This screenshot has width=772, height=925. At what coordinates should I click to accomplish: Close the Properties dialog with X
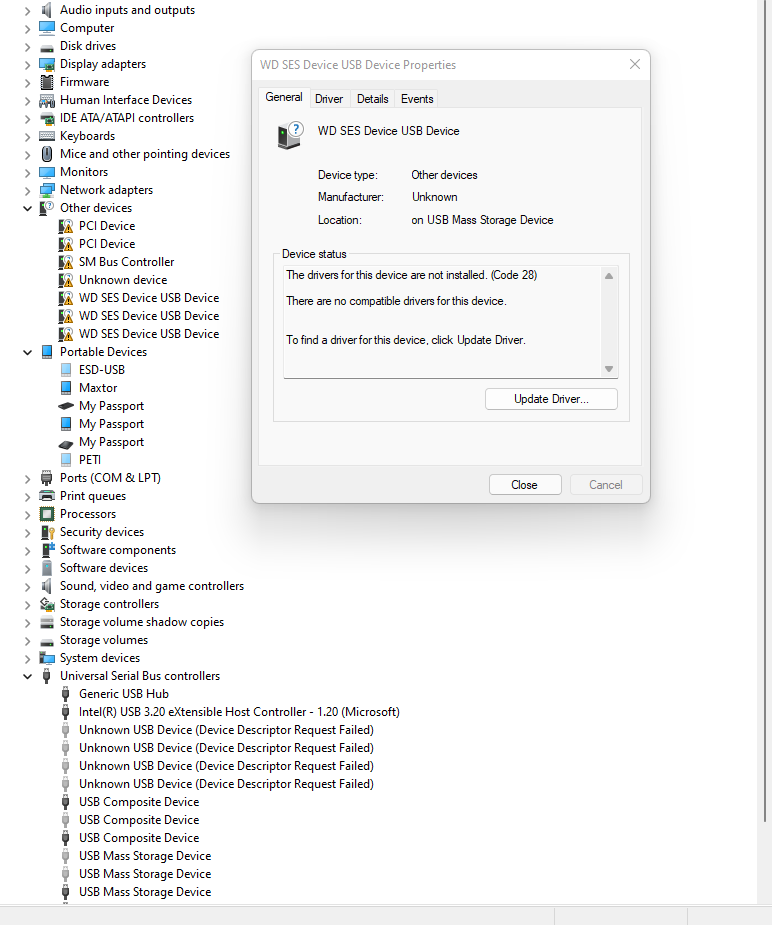(x=635, y=64)
